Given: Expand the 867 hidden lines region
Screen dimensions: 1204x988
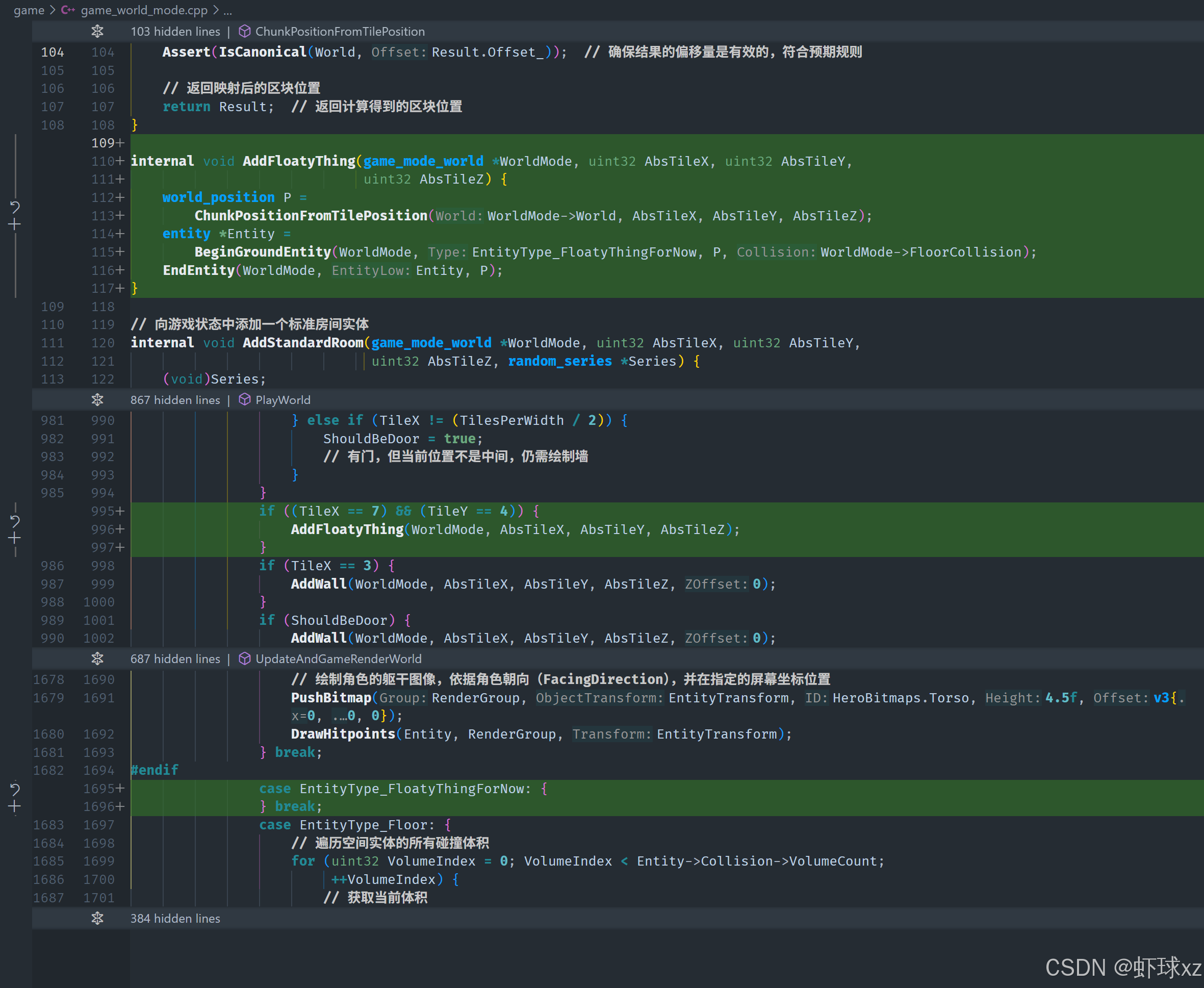Looking at the screenshot, I should (x=97, y=399).
